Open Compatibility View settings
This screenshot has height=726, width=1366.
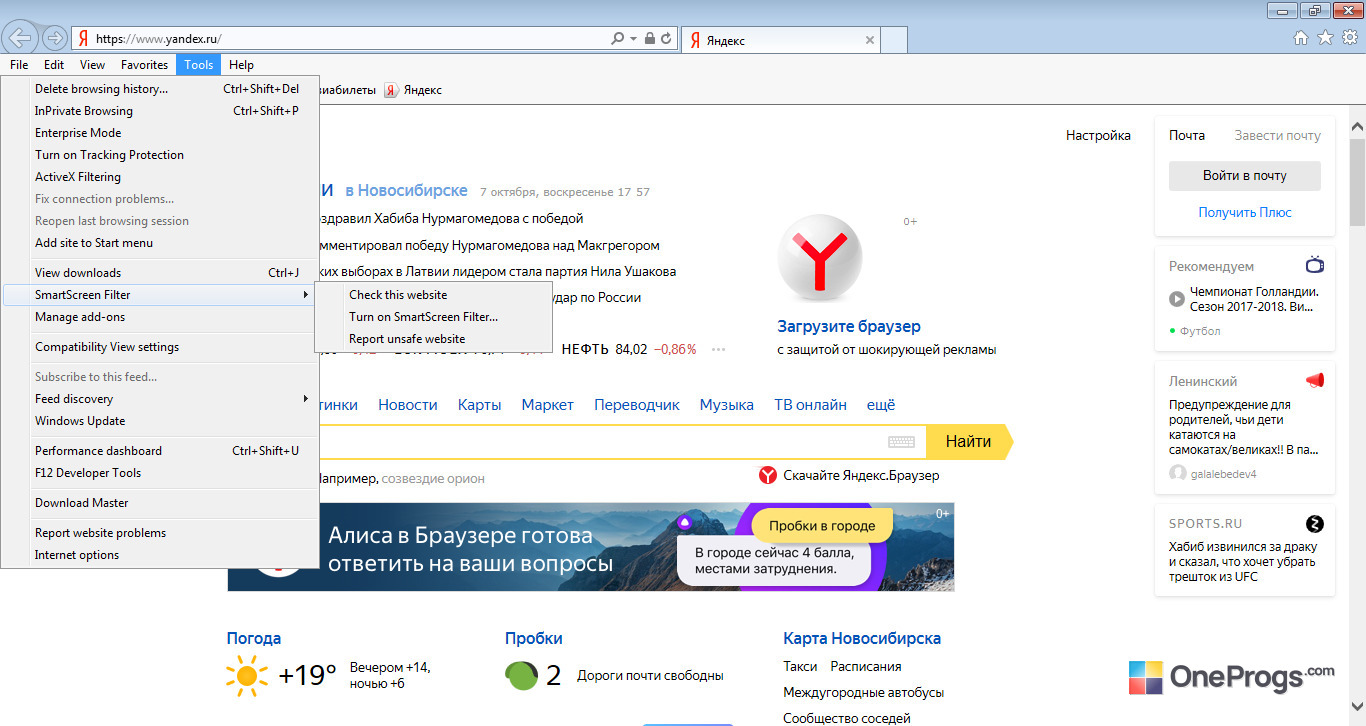click(160, 347)
